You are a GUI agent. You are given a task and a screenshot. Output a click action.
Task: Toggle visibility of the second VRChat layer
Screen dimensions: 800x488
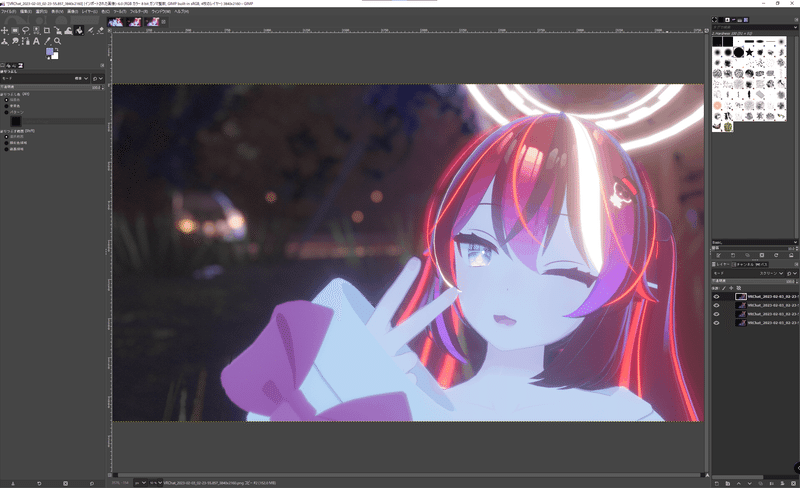[716, 305]
